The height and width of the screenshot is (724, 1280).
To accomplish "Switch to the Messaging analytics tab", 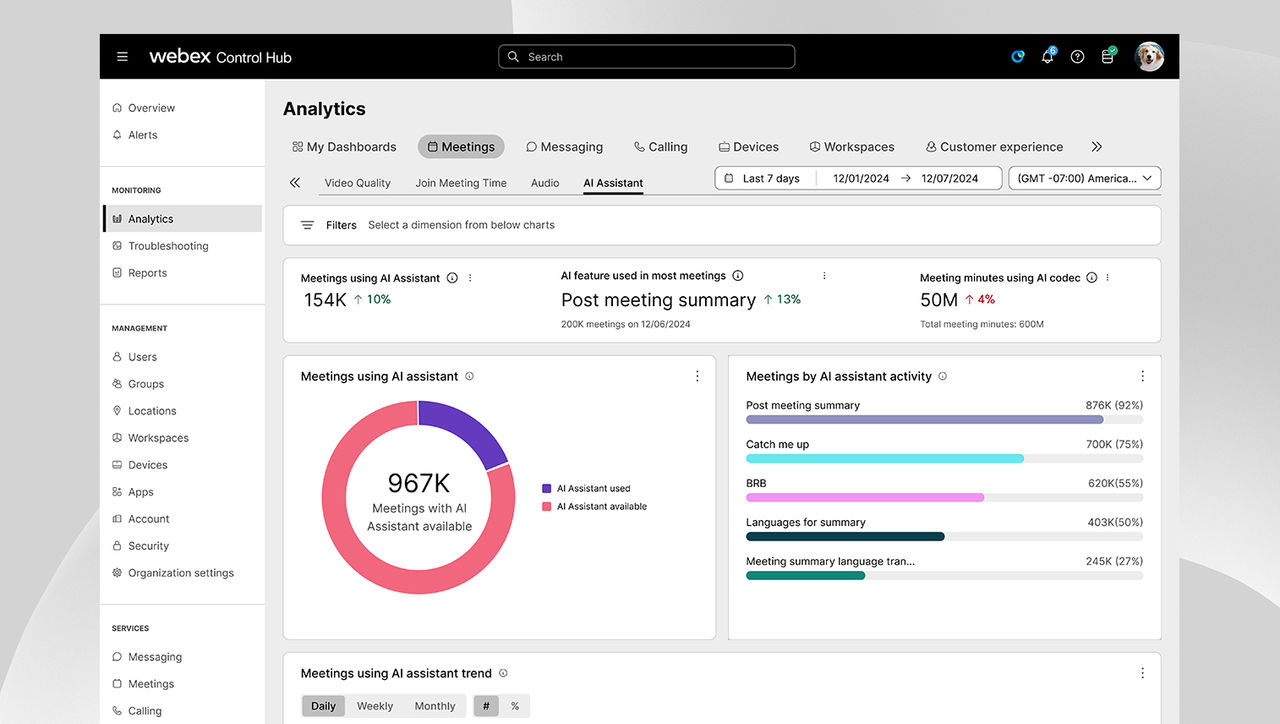I will pos(564,147).
